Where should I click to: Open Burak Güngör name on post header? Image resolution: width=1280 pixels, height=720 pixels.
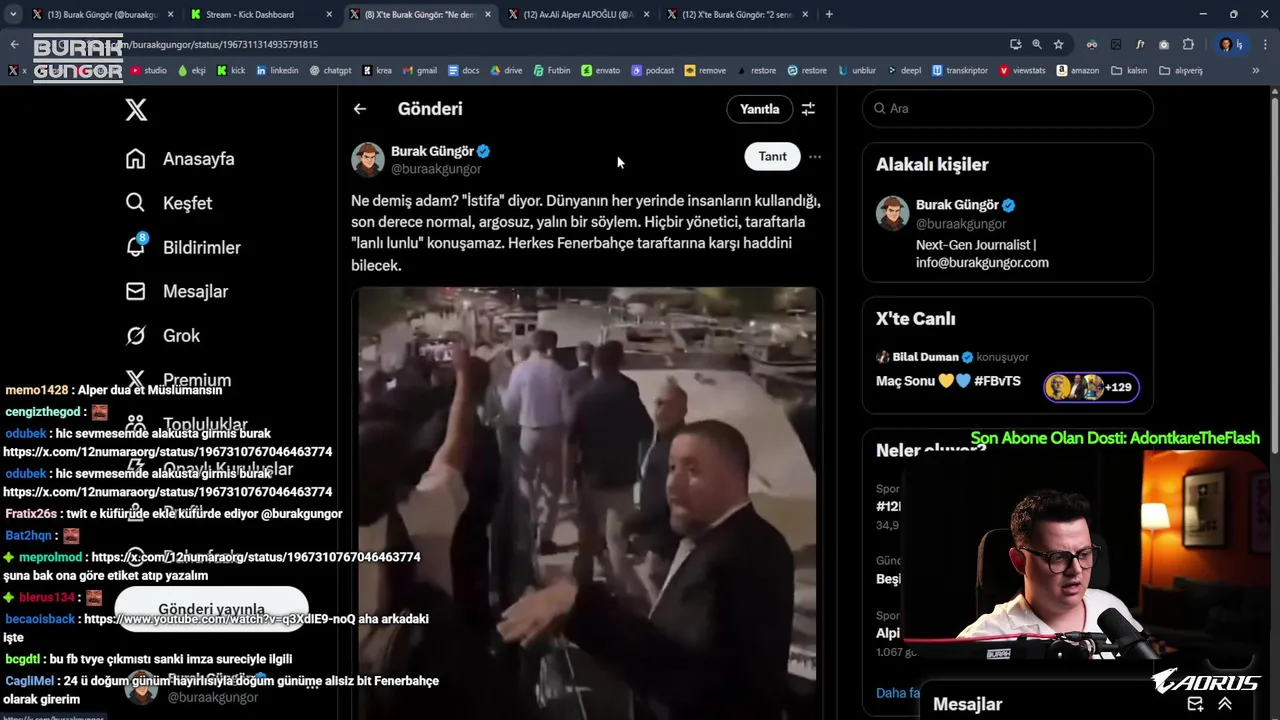[432, 151]
